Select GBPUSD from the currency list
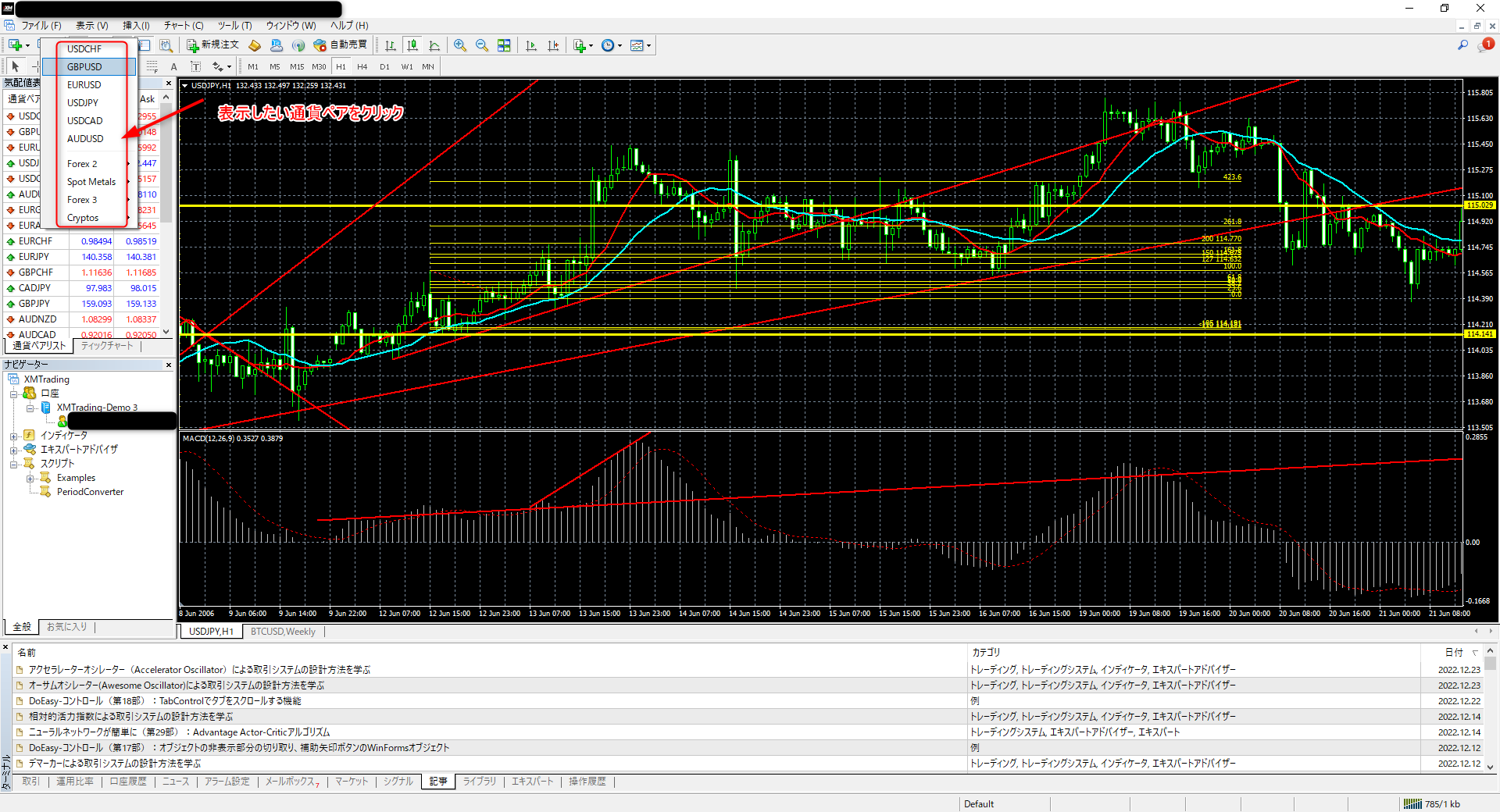The height and width of the screenshot is (812, 1500). [x=84, y=67]
